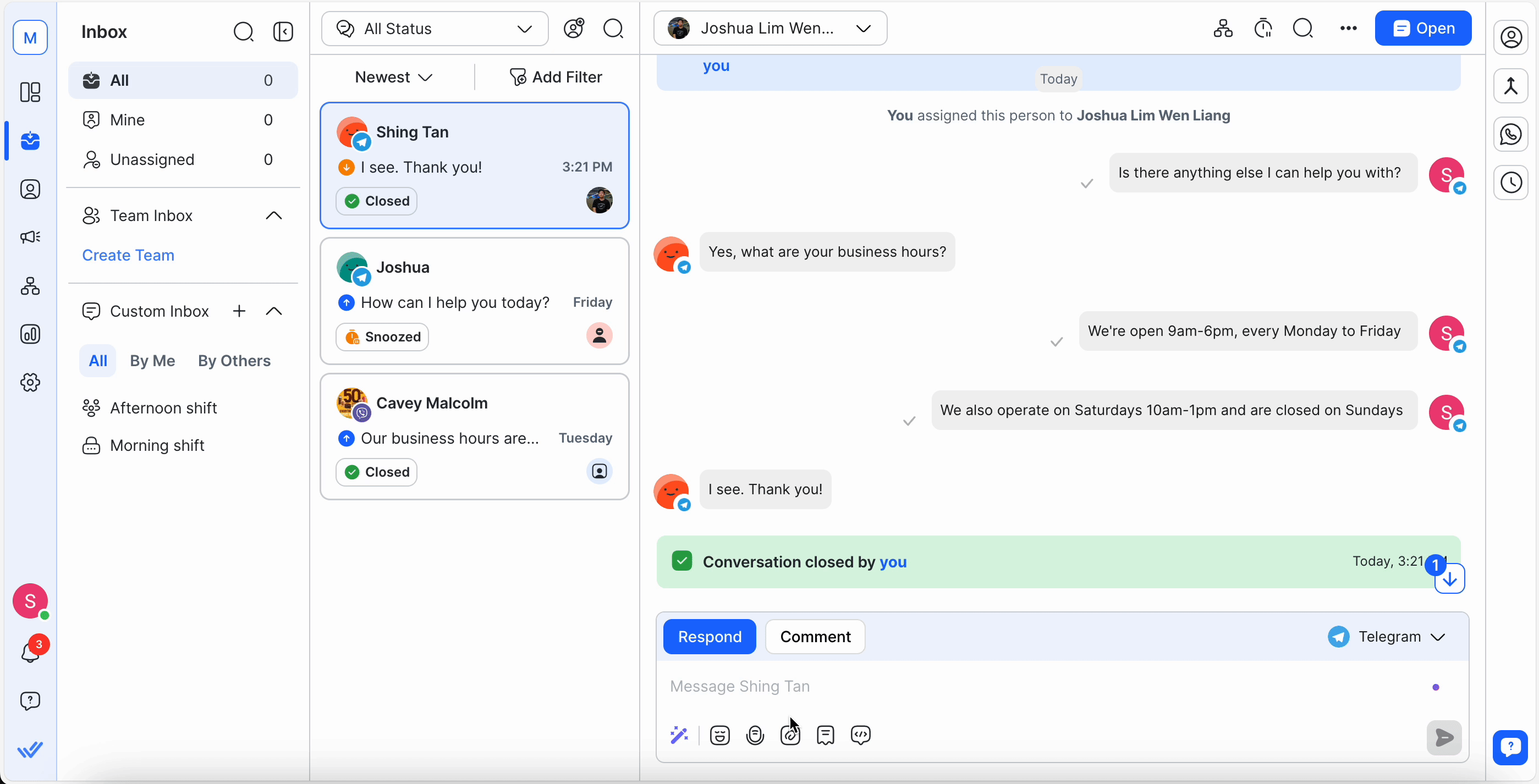Open the reports icon in sidebar
The image size is (1539, 784).
[x=30, y=334]
